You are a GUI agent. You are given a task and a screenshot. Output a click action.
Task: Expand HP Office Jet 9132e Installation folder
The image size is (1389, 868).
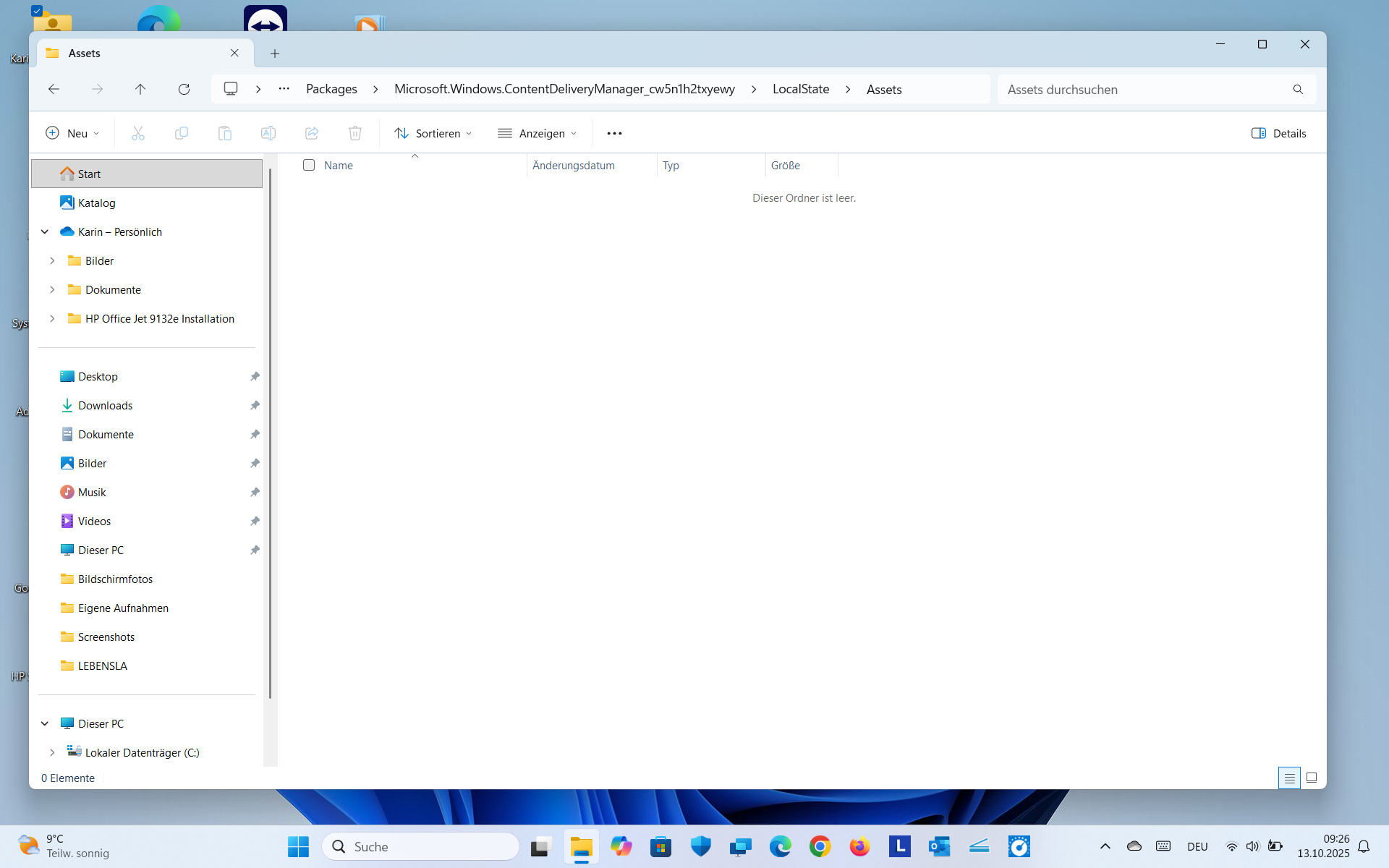[x=52, y=318]
